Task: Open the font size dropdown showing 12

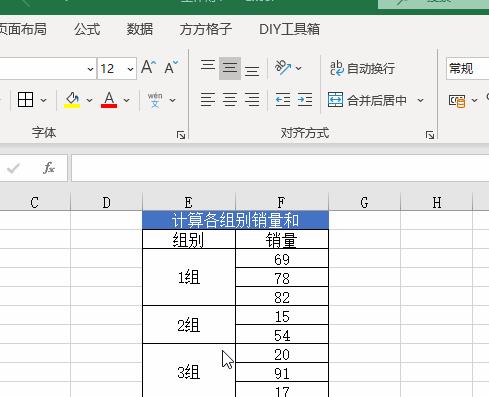Action: pyautogui.click(x=130, y=69)
